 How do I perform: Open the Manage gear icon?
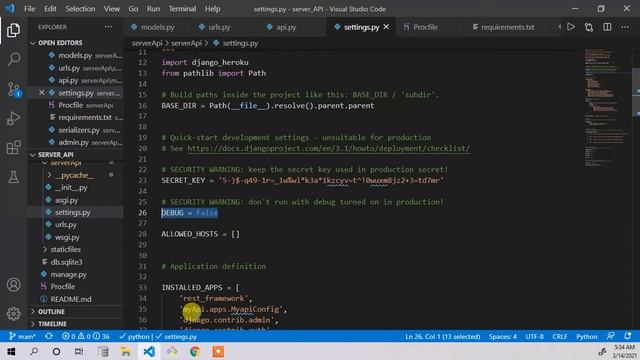click(x=13, y=313)
